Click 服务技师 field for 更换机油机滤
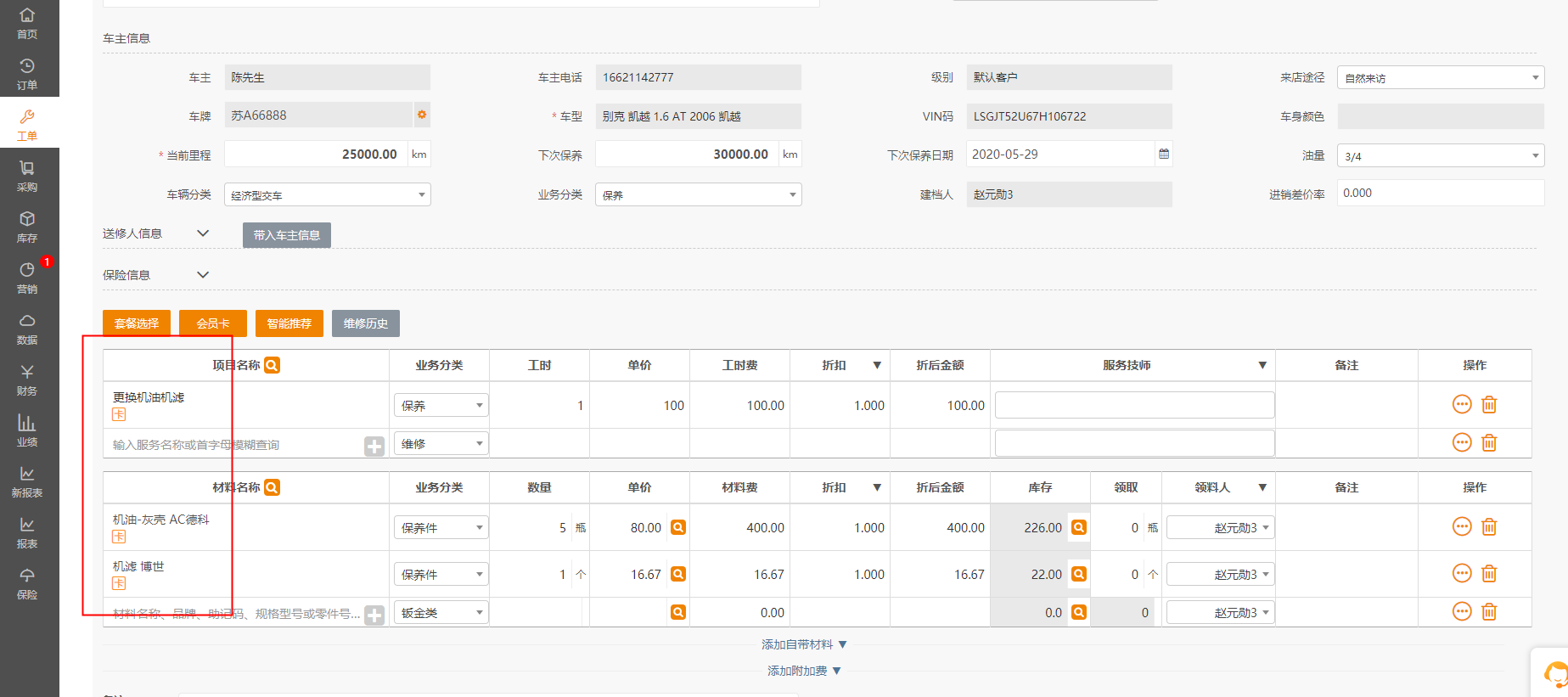This screenshot has height=697, width=1568. click(1134, 405)
